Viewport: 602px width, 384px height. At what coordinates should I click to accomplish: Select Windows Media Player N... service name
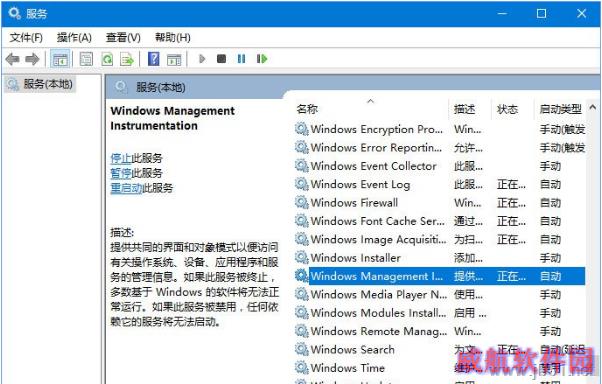click(379, 295)
